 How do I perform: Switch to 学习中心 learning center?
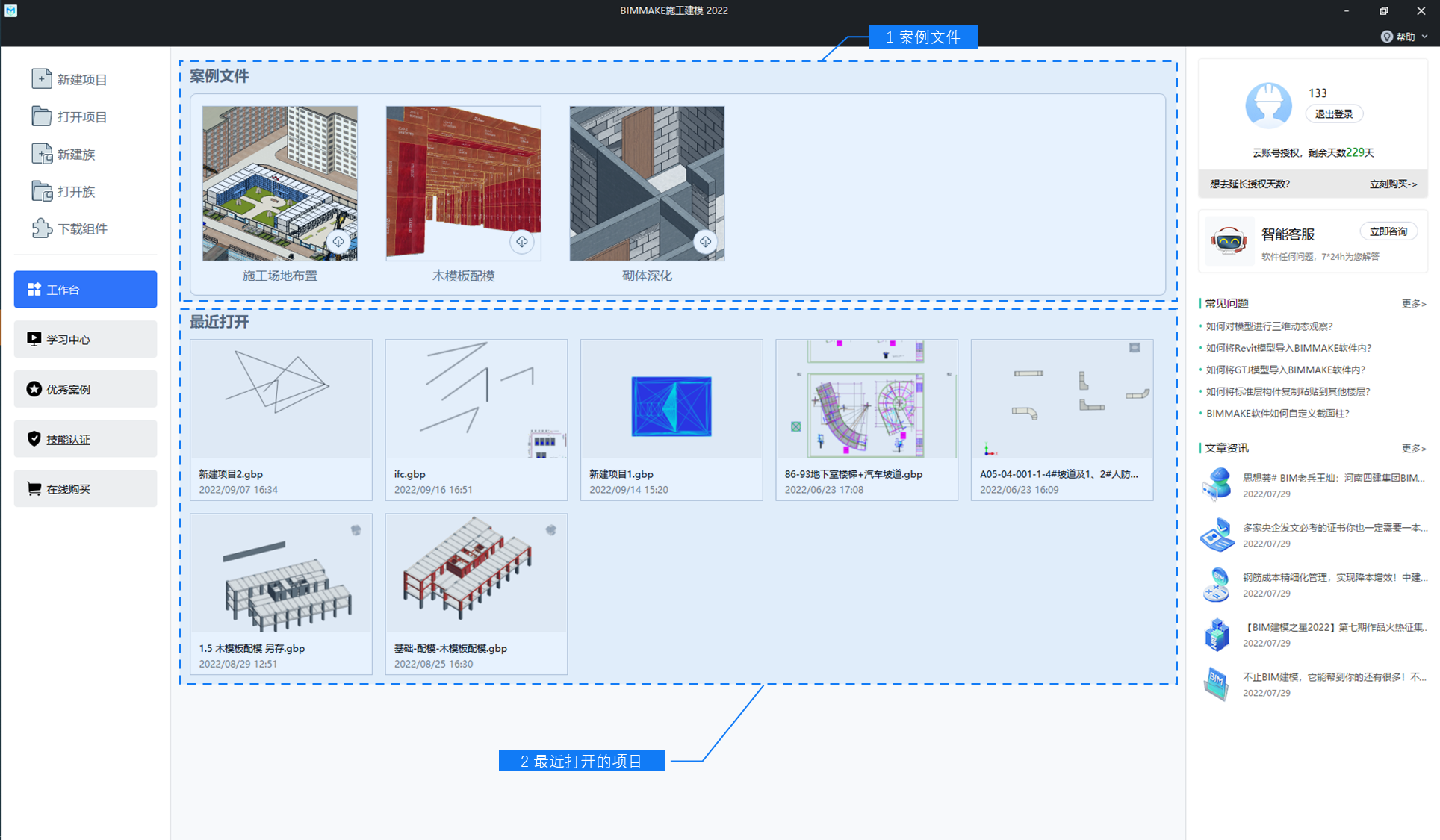click(85, 339)
